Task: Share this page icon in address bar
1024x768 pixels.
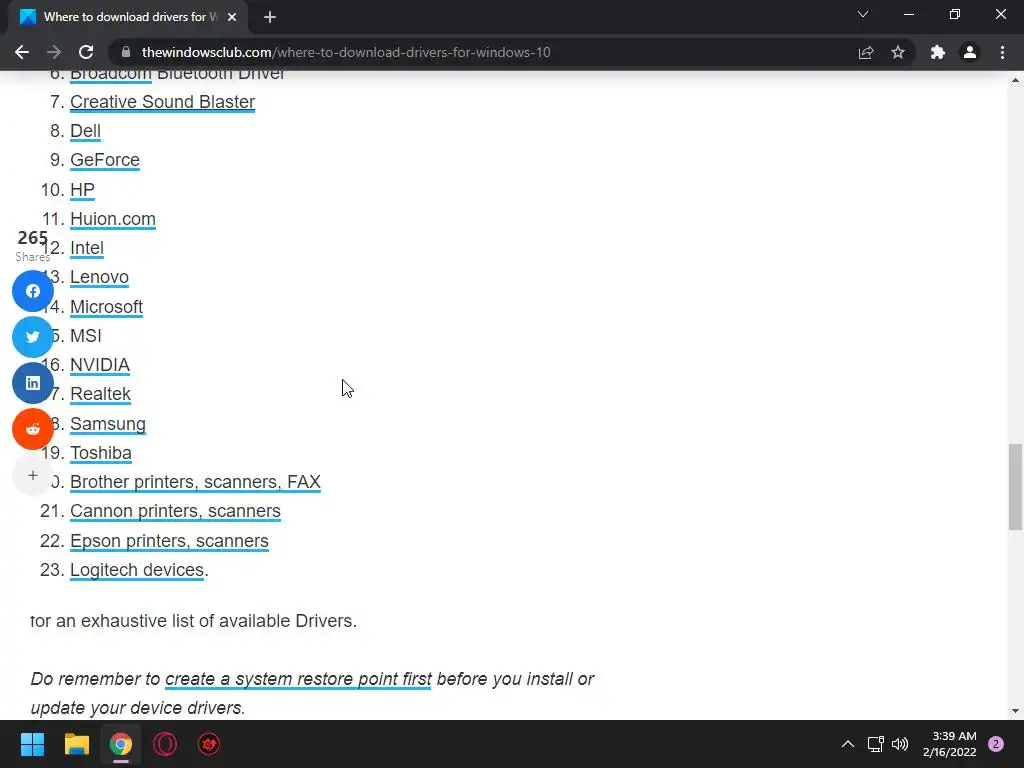Action: [x=866, y=52]
